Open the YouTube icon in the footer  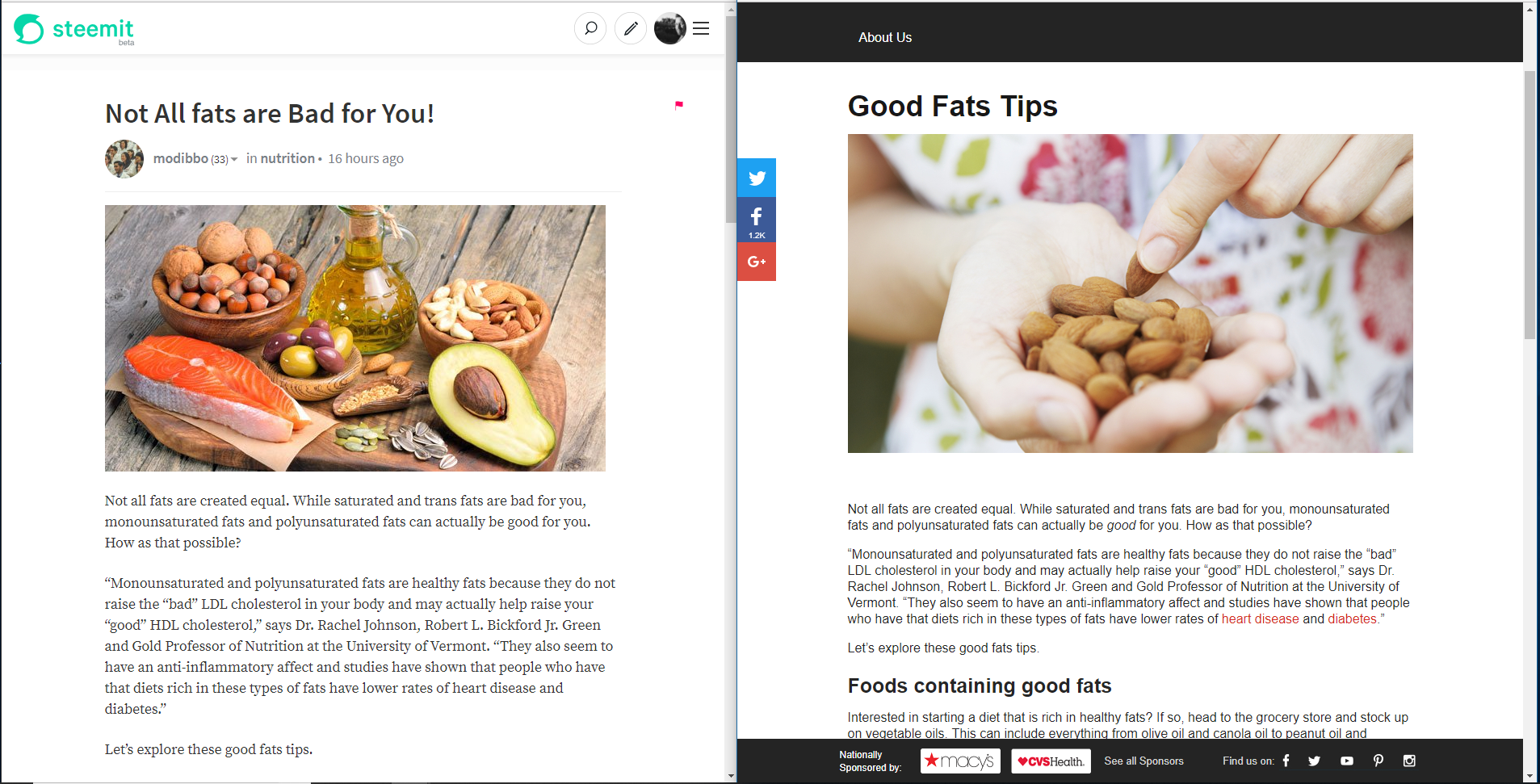(x=1347, y=761)
